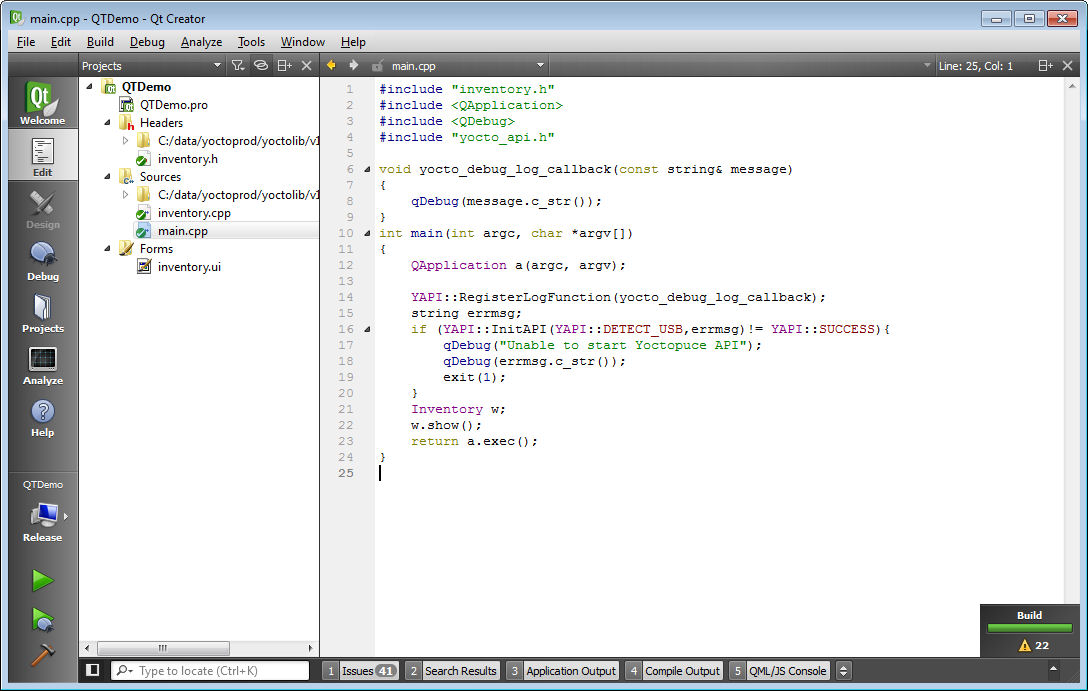
Task: Toggle the output pane visibility button
Action: point(91,670)
